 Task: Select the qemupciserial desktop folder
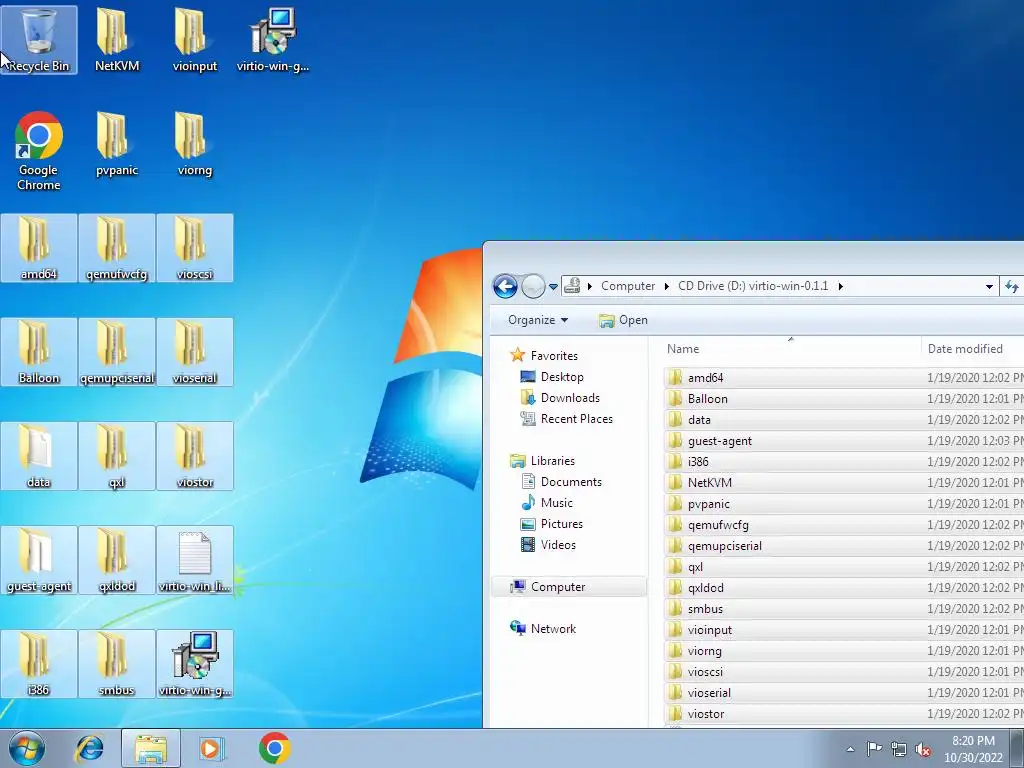[x=117, y=352]
